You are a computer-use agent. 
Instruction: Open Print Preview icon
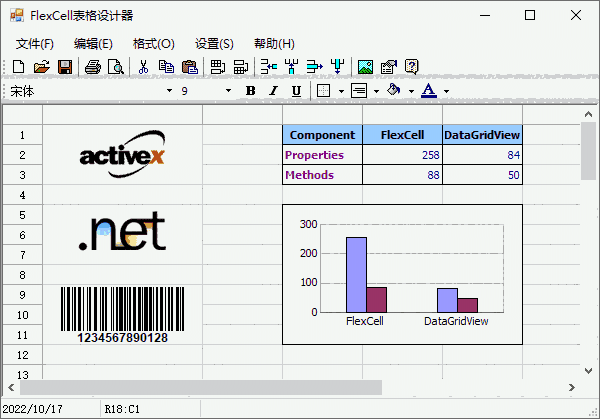tap(116, 67)
